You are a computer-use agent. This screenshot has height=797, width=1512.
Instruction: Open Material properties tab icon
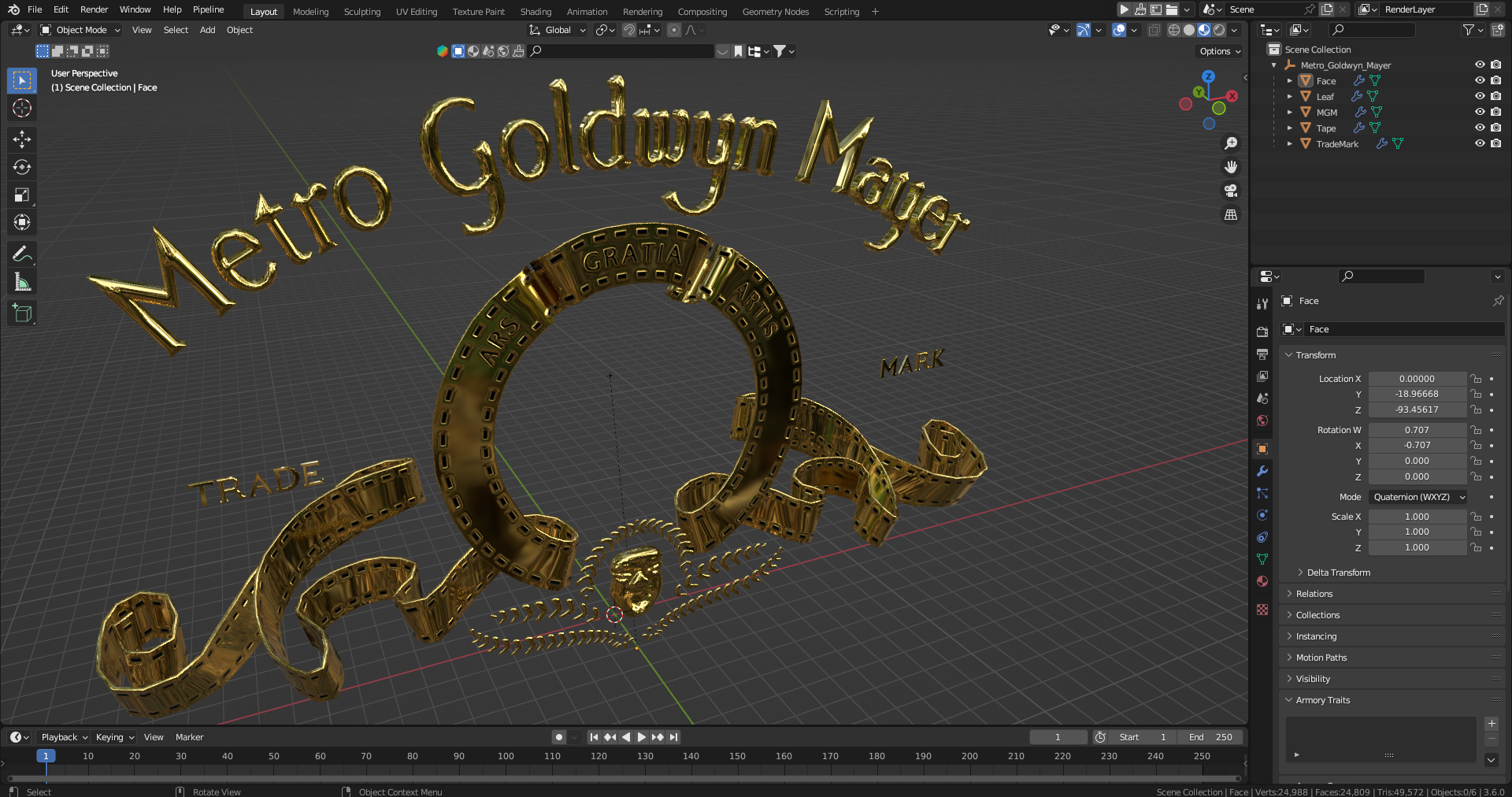1262,581
